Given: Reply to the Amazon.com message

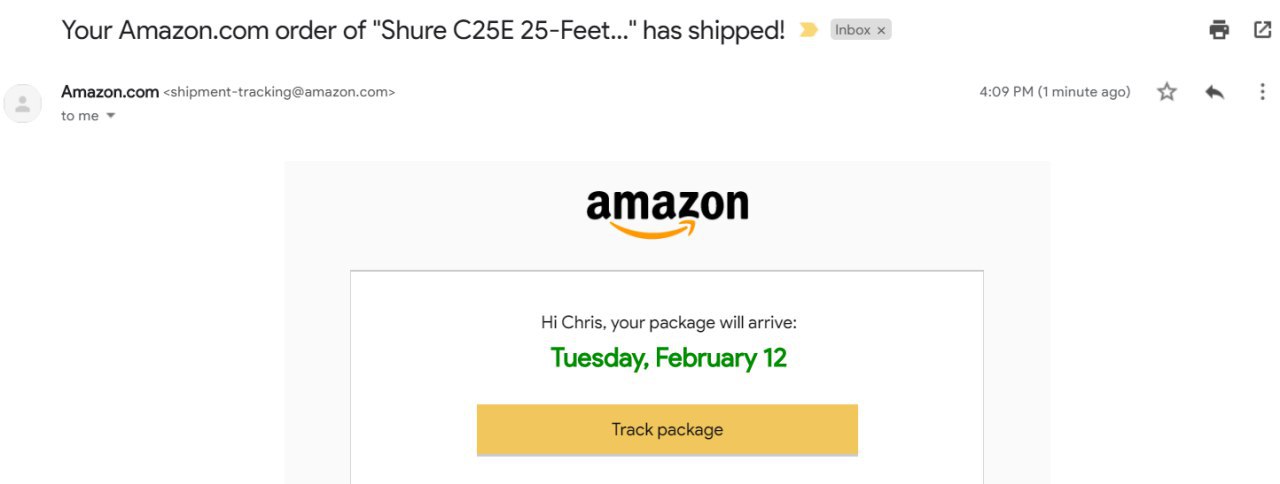Looking at the screenshot, I should pyautogui.click(x=1214, y=92).
